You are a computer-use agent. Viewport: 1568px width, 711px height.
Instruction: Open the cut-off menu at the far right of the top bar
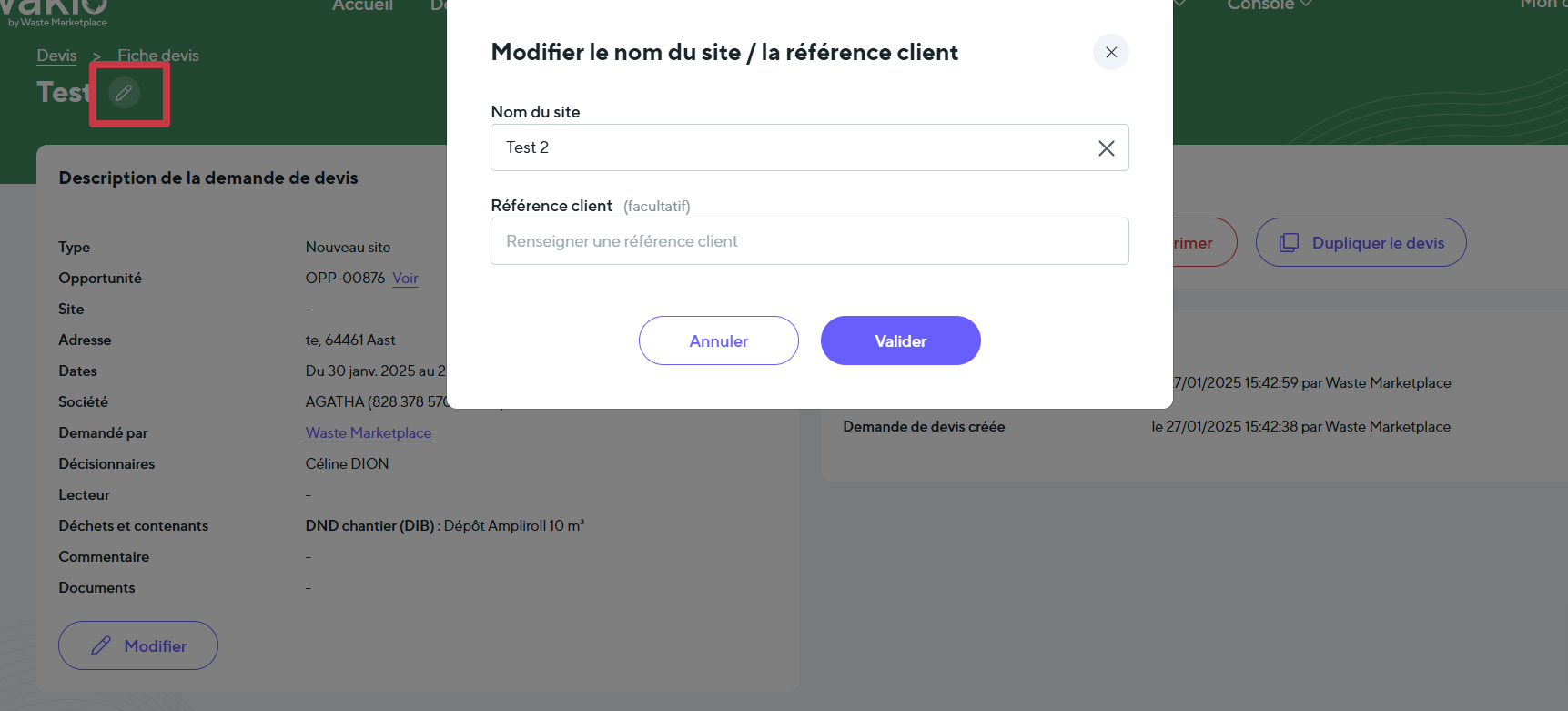pyautogui.click(x=1542, y=5)
